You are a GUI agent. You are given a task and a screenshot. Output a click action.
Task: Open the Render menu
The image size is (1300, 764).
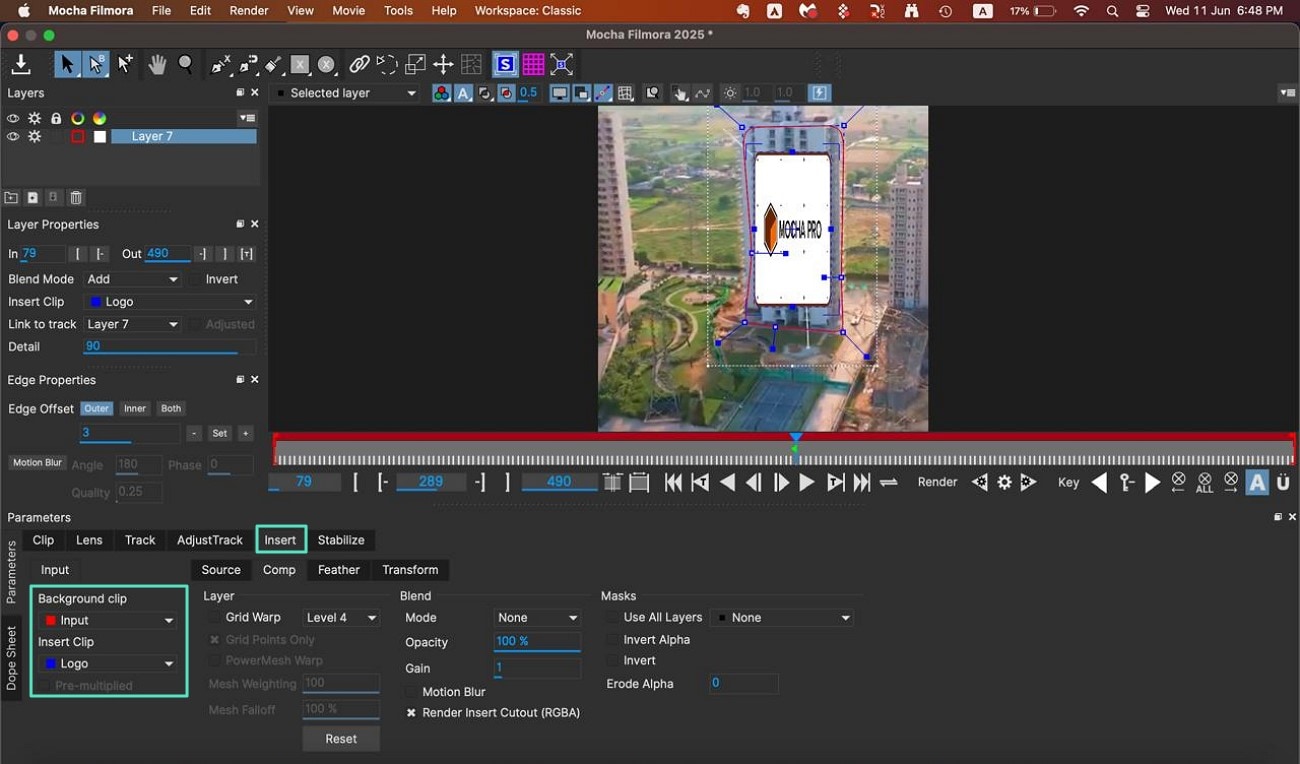pyautogui.click(x=249, y=11)
